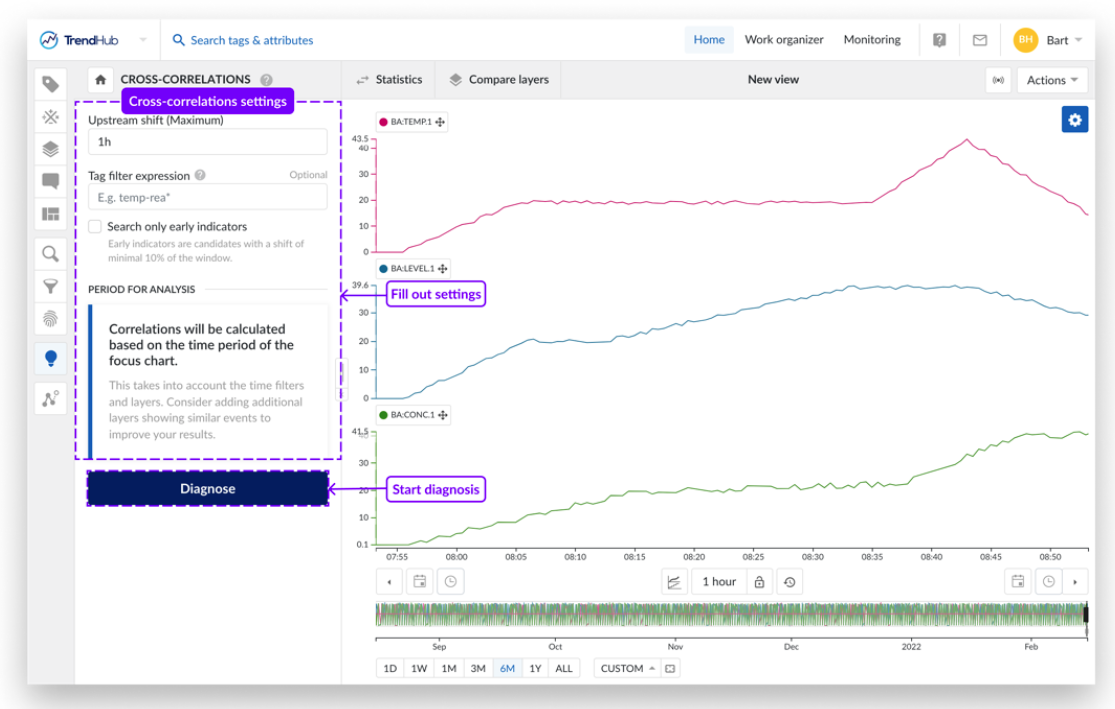
Task: Open the search magnifier sidebar icon
Action: tap(50, 254)
